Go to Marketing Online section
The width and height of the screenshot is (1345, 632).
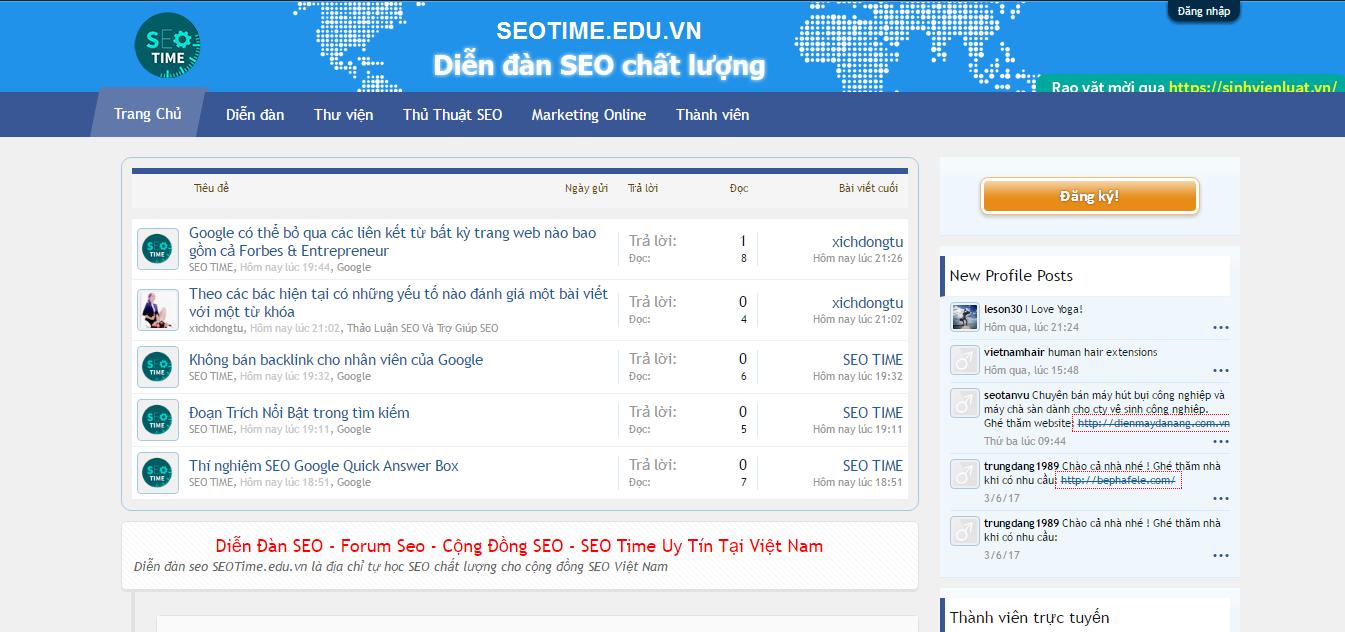588,115
